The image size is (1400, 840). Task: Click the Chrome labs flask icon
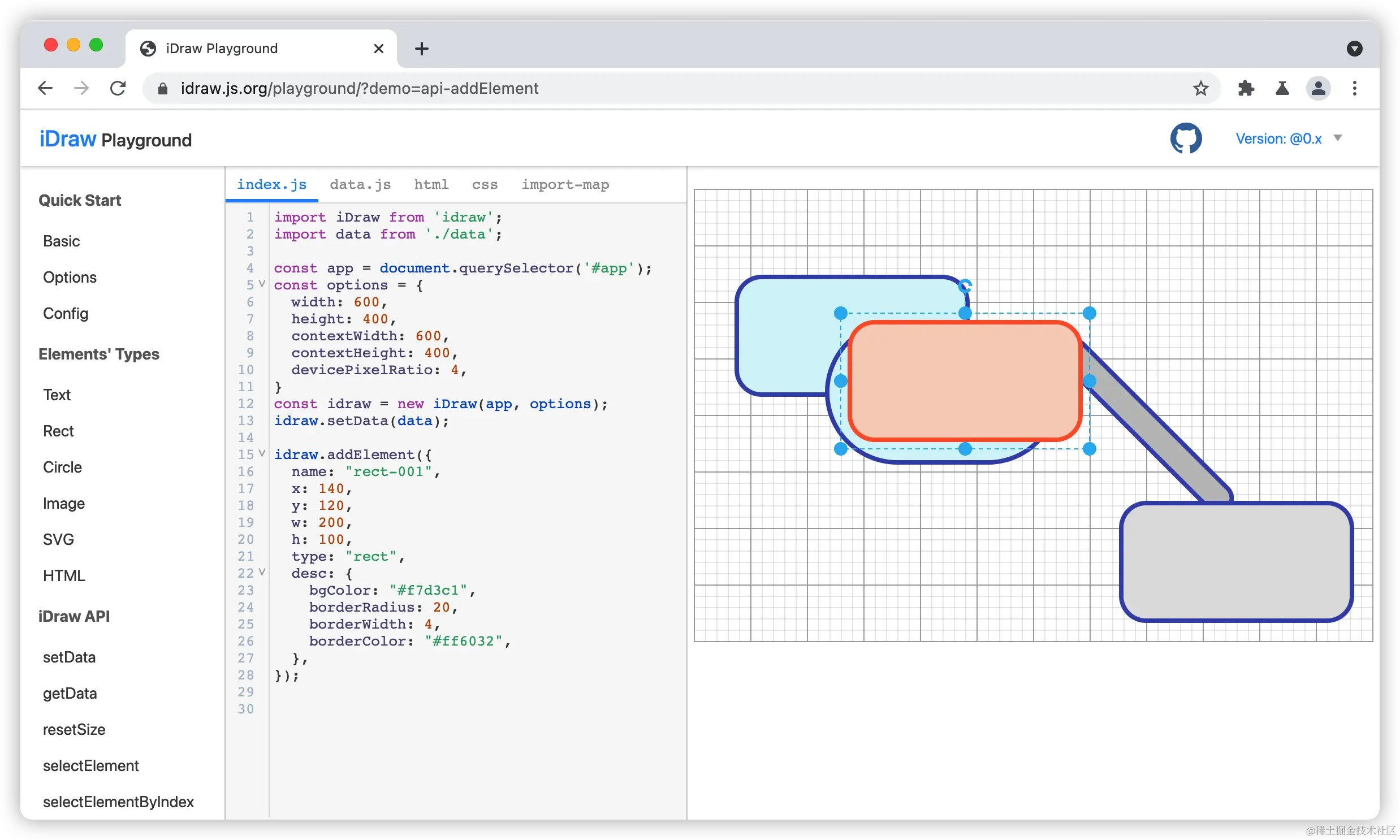[1282, 88]
